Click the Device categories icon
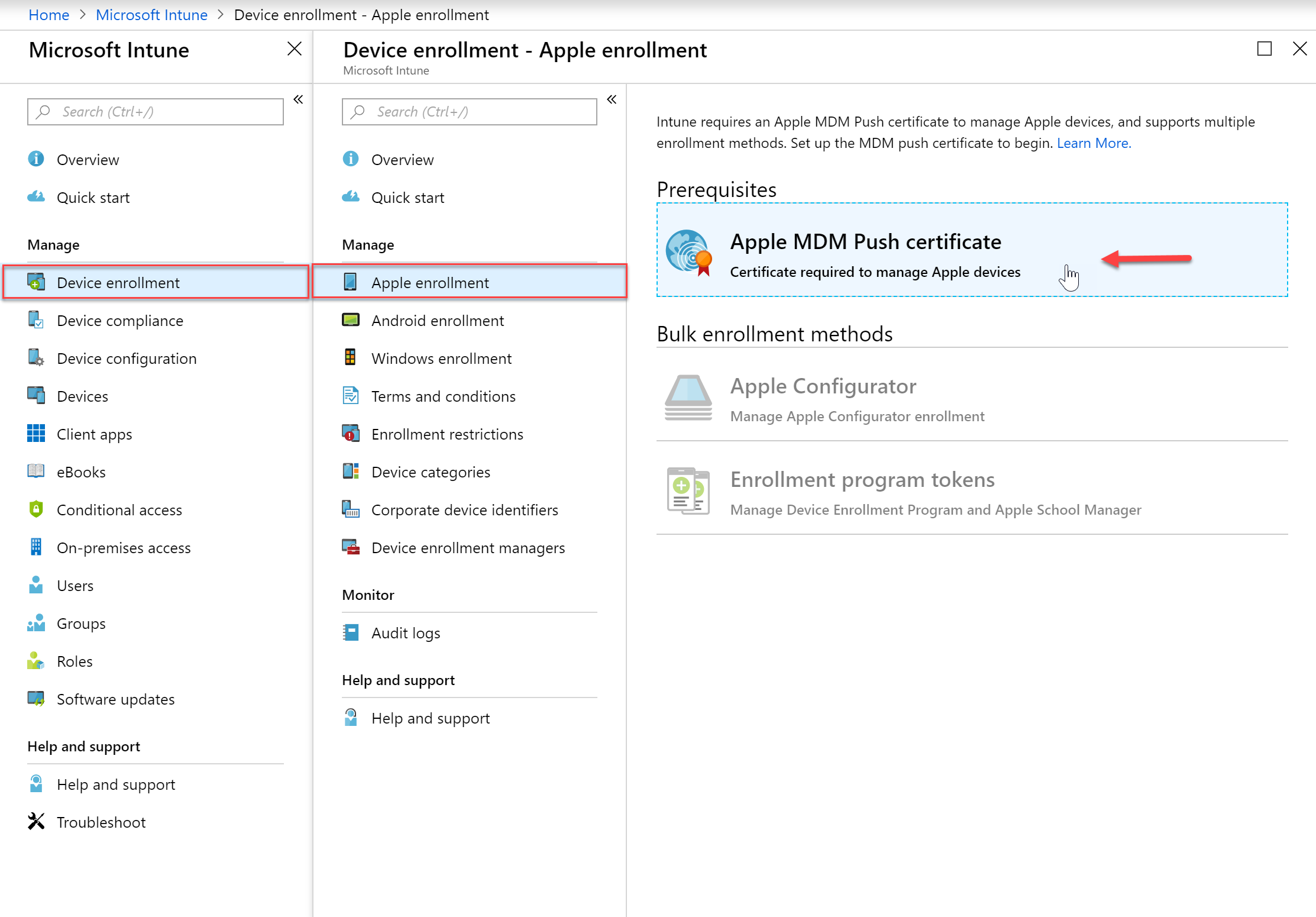 pyautogui.click(x=351, y=472)
